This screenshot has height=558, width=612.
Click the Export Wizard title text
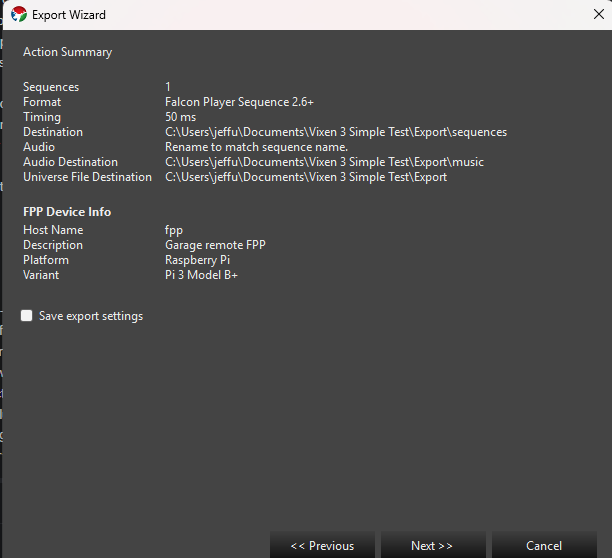69,15
